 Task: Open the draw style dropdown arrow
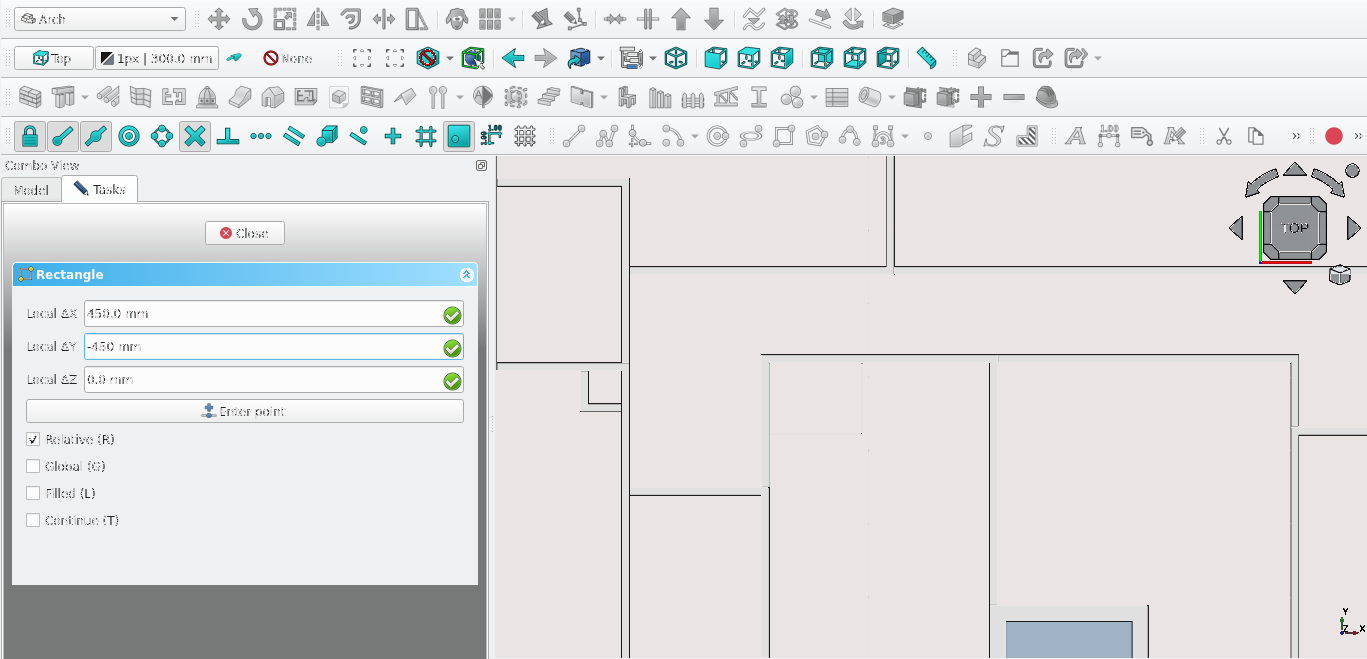tap(449, 58)
